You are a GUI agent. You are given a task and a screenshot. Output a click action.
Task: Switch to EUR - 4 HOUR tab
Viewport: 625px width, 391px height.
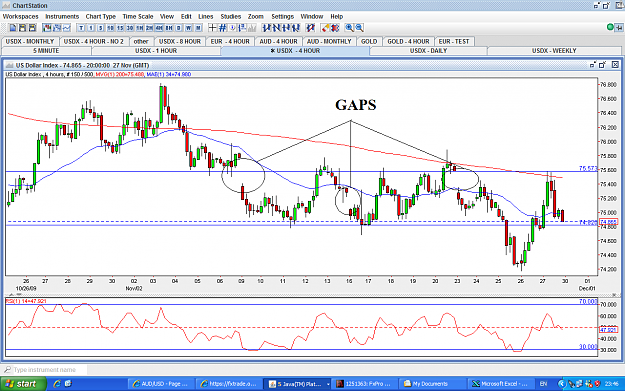tap(230, 41)
